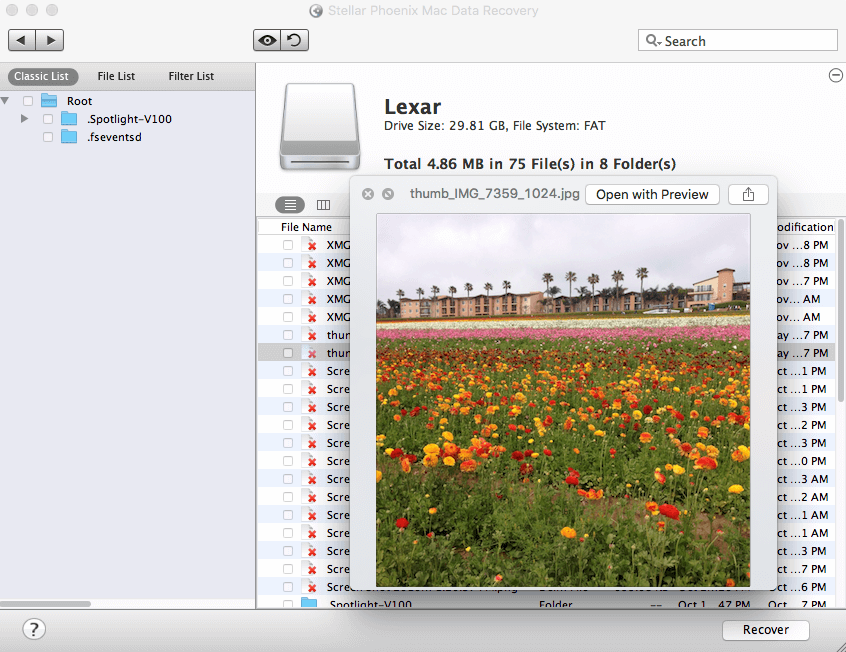Close the Quick Look preview popup

coord(368,194)
